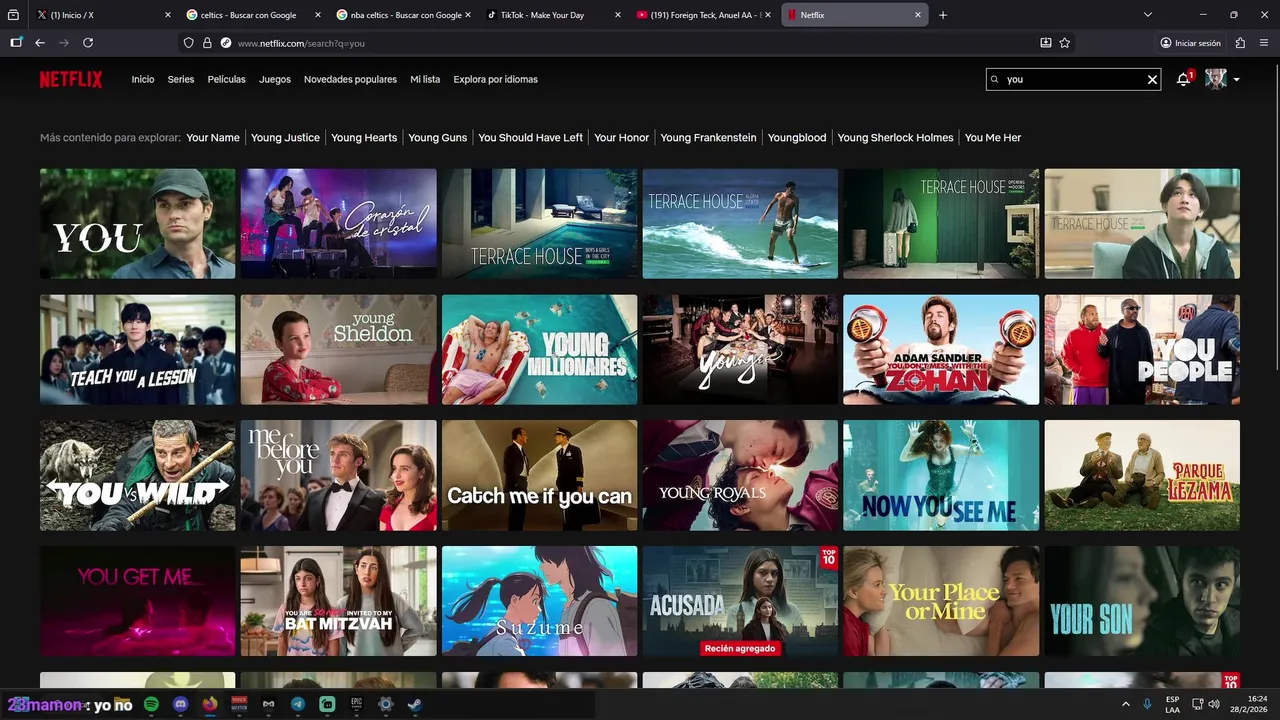Open the Young Sheldon thumbnail
Image resolution: width=1280 pixels, height=720 pixels.
338,349
